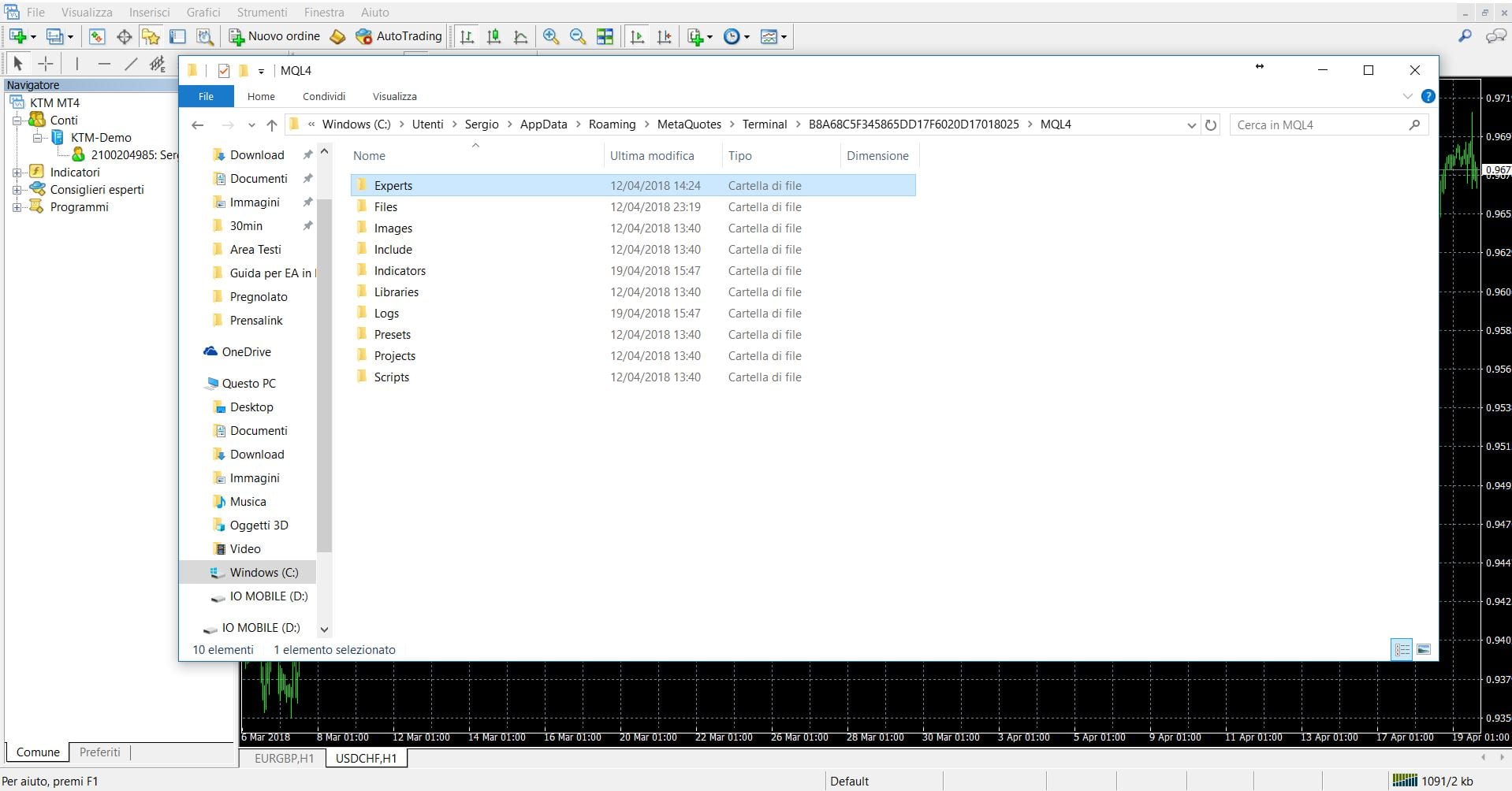
Task: Expand the Programmi tree node
Action: pyautogui.click(x=17, y=207)
